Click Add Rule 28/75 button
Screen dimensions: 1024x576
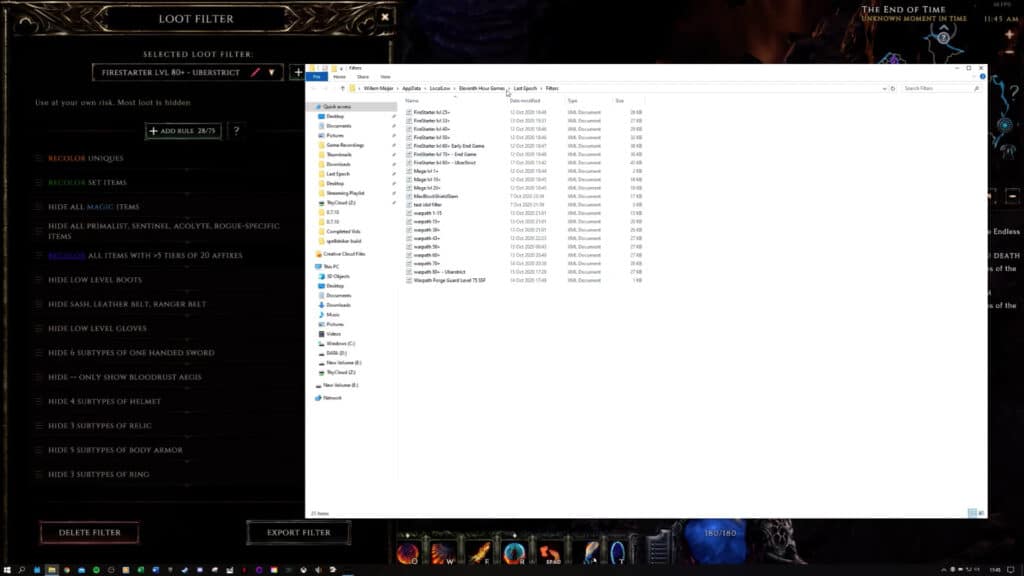click(x=183, y=131)
